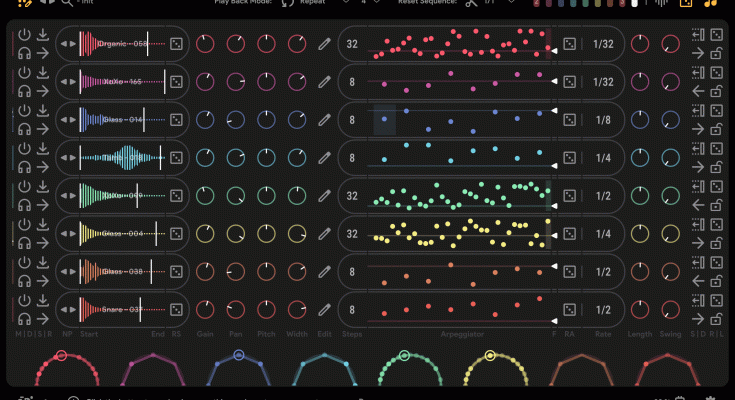Randomize the arpeggiator on the first row
Image resolution: width=735 pixels, height=400 pixels.
click(569, 44)
